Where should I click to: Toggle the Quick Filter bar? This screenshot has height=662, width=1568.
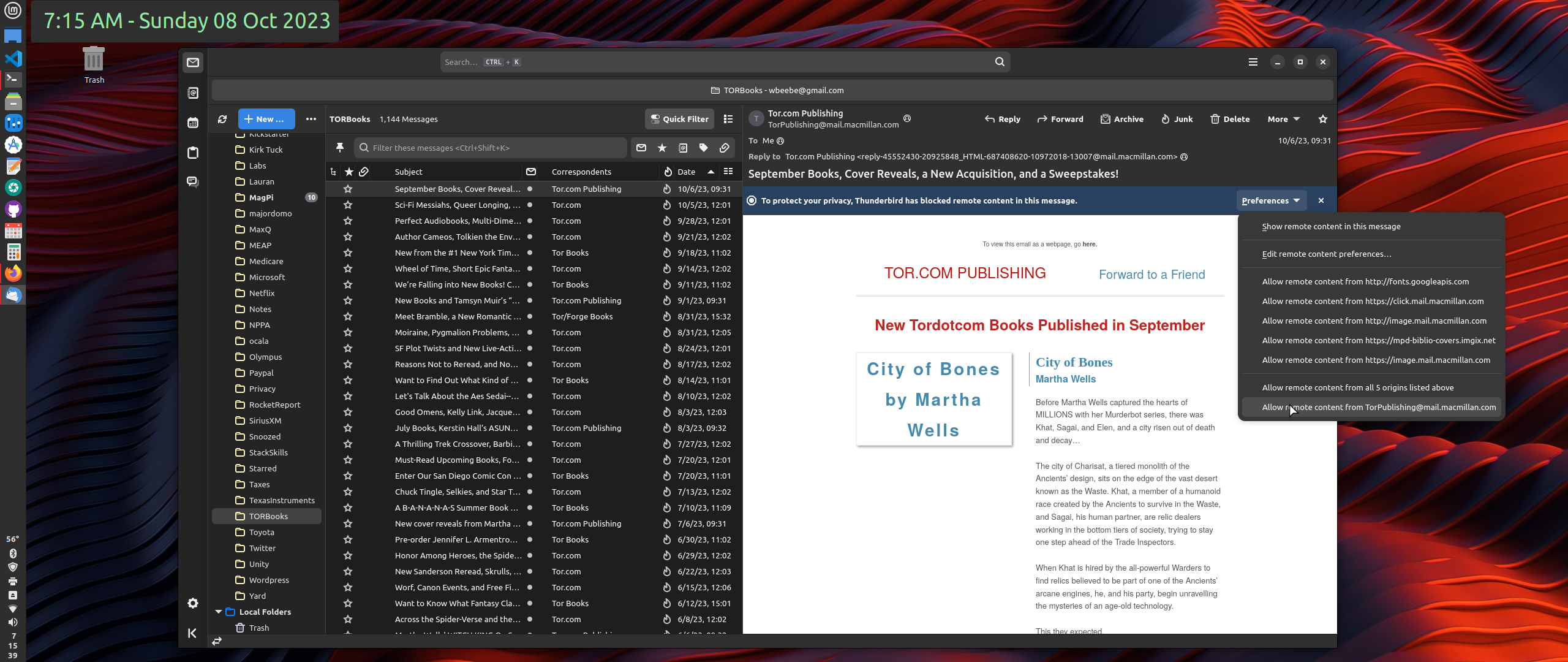coord(680,119)
